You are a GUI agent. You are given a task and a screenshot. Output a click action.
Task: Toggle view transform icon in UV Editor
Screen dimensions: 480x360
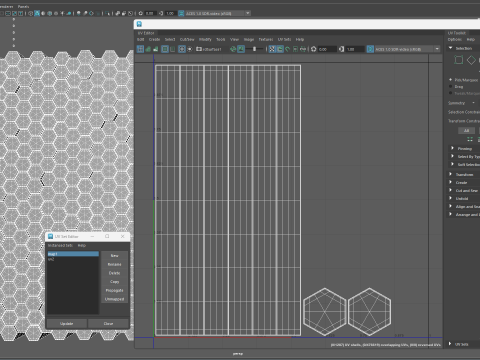click(370, 49)
